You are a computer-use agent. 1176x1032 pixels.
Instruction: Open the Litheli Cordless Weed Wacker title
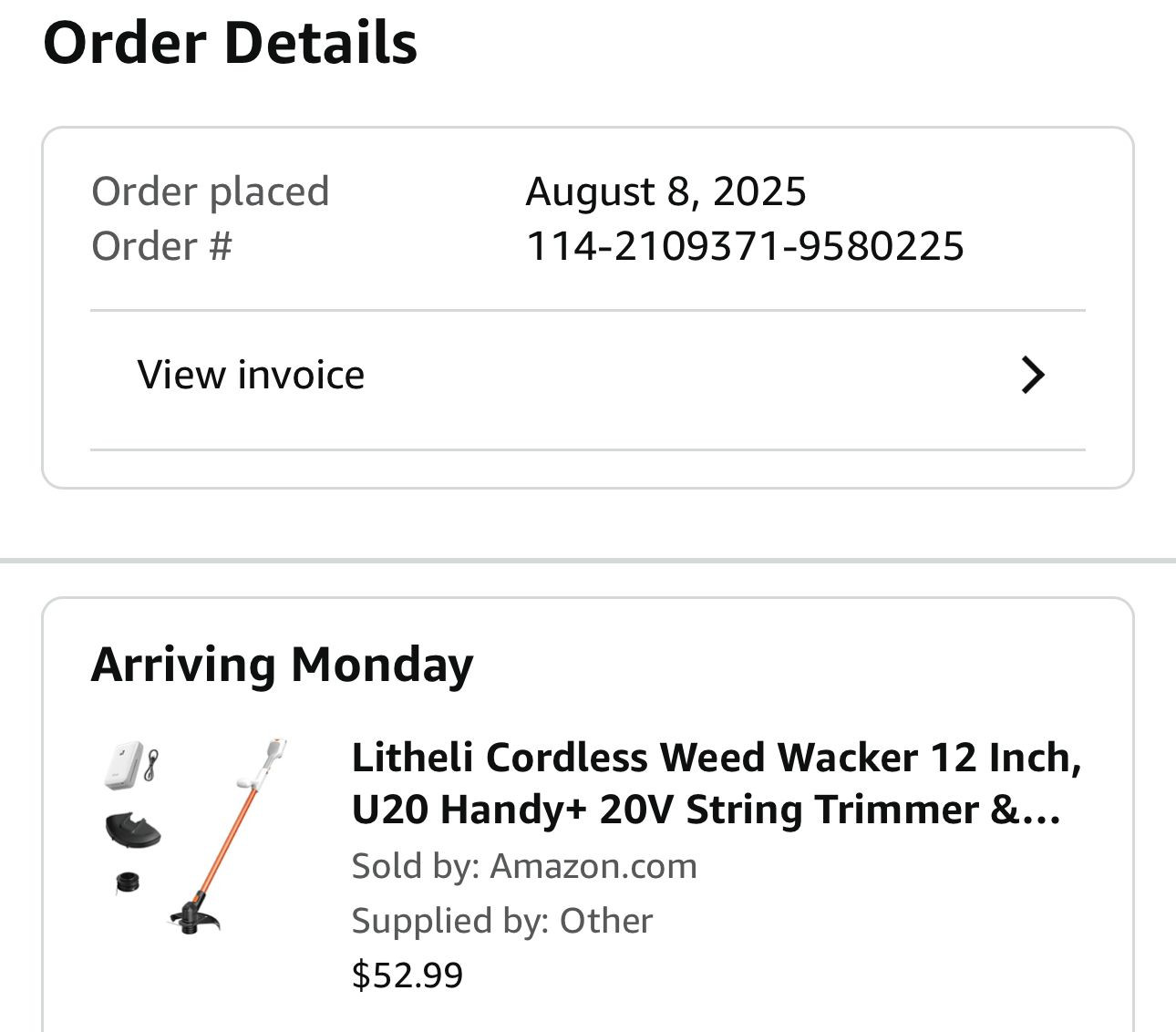point(716,783)
